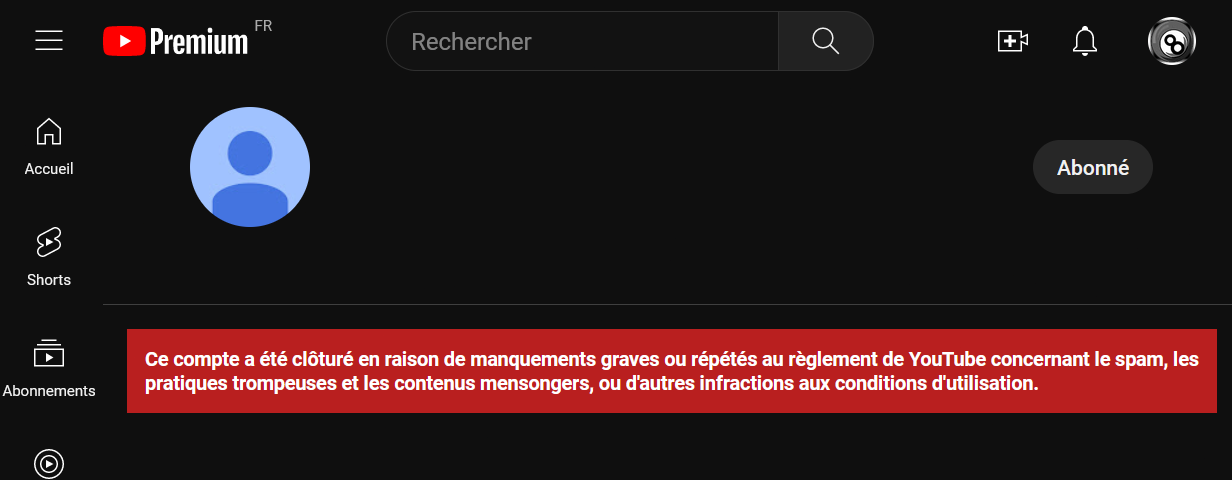Focus the Rechercher search field
The image size is (1232, 480).
coord(582,41)
